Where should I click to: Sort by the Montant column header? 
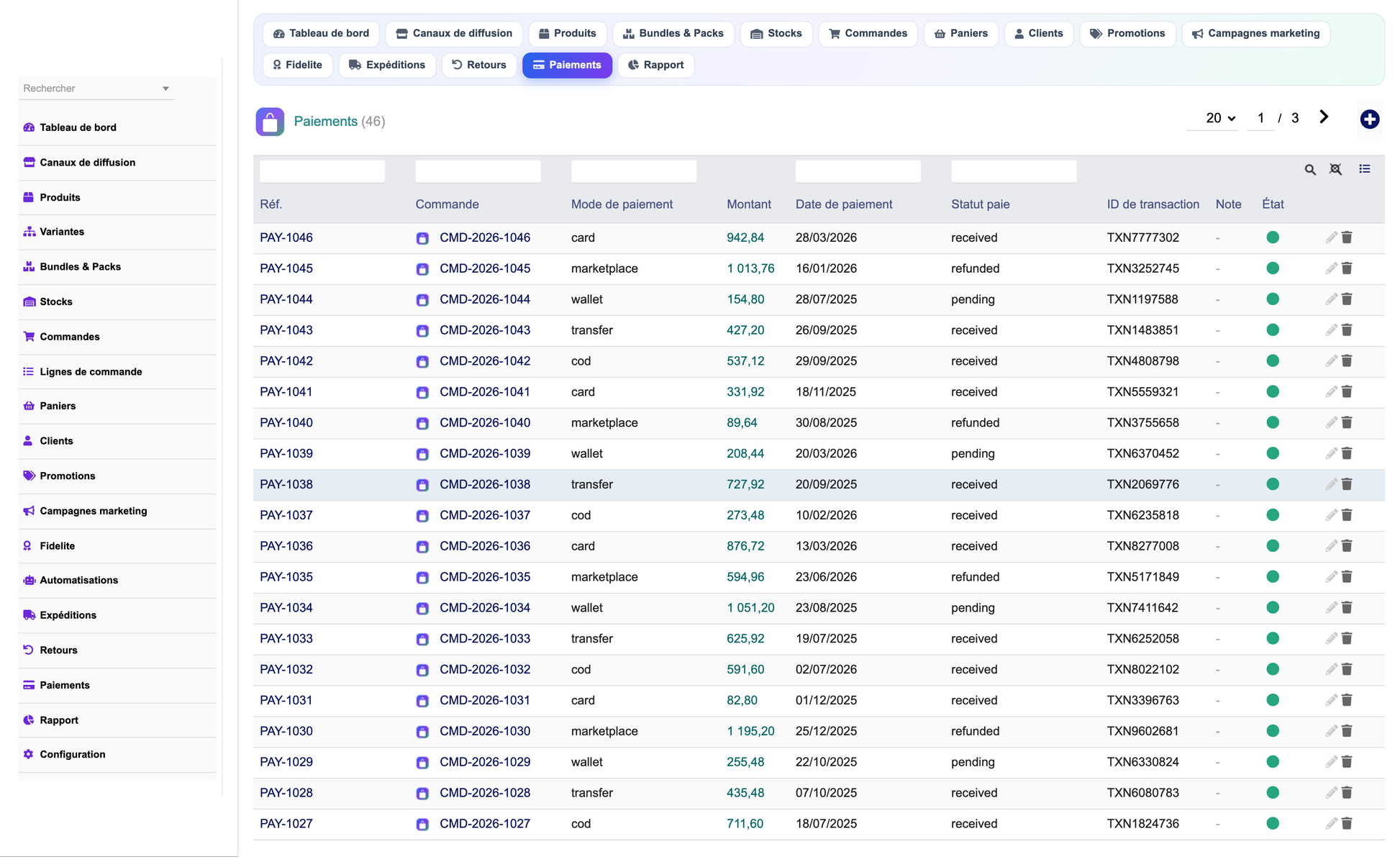749,204
